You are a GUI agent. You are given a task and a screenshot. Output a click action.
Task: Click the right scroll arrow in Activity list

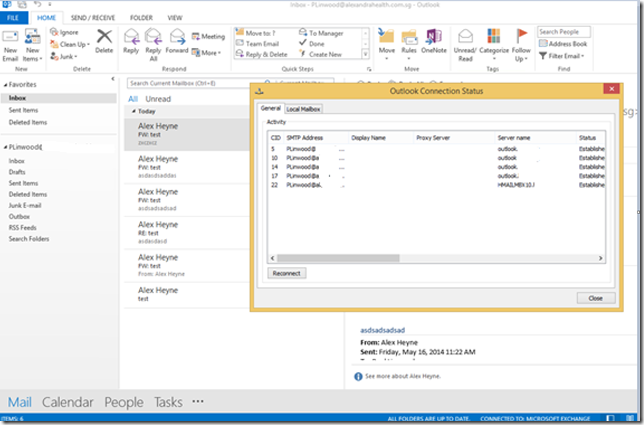tap(600, 258)
